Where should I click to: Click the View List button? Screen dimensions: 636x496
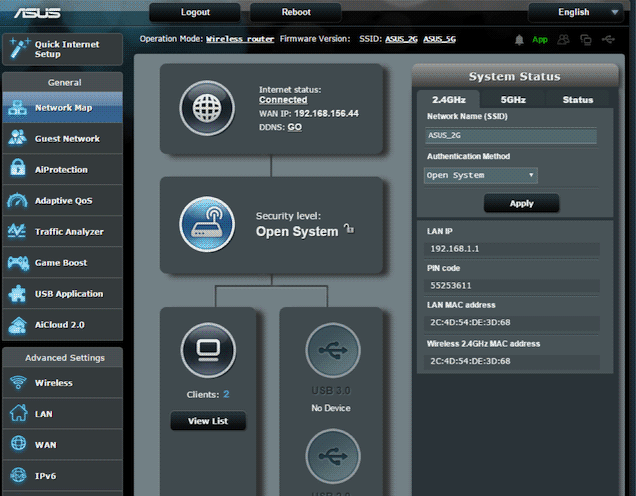(207, 421)
